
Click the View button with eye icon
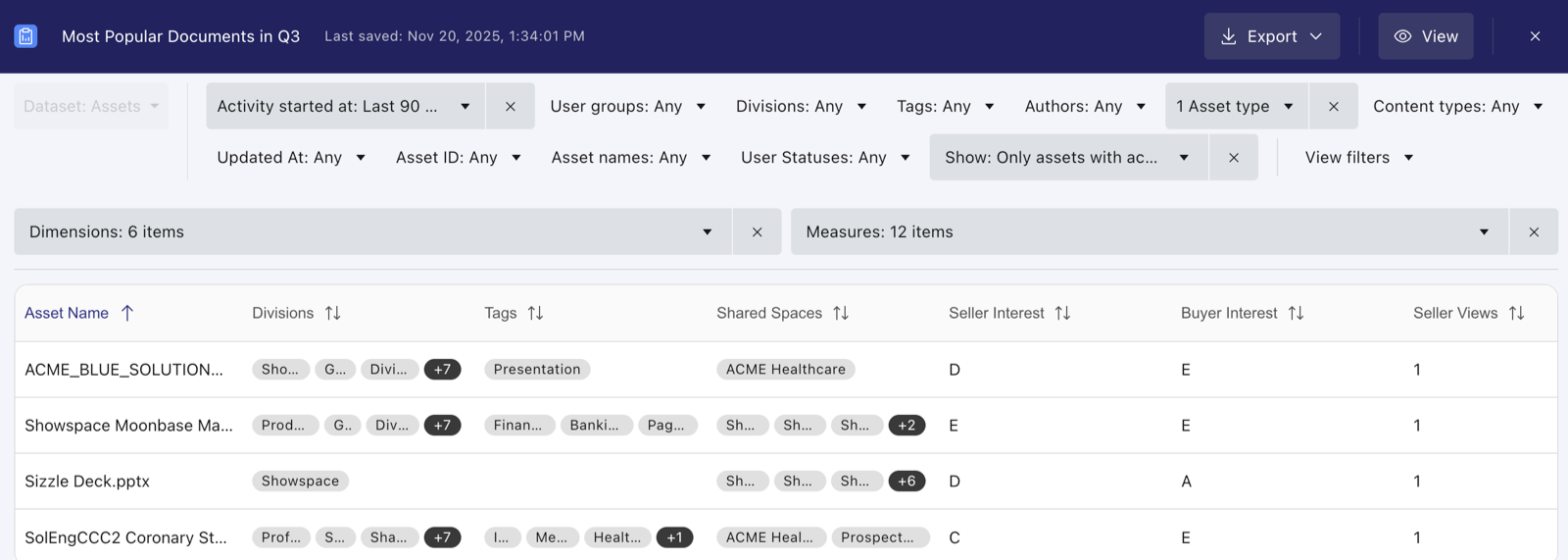coord(1426,36)
